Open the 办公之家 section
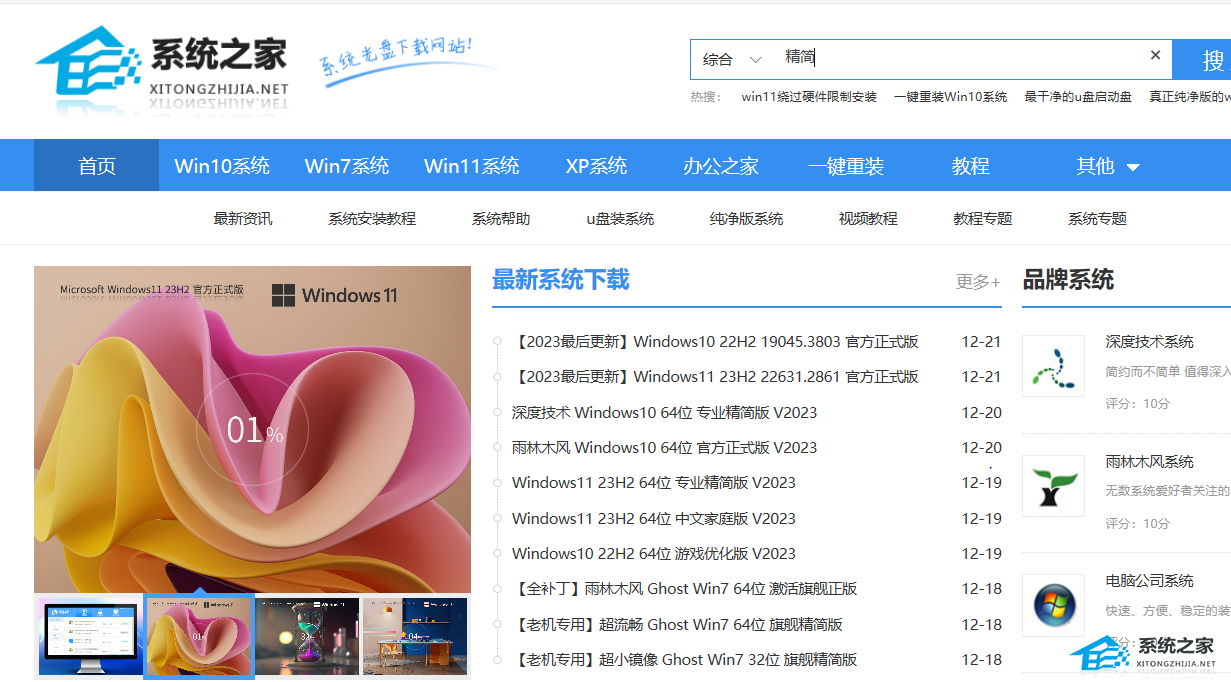This screenshot has width=1231, height=682. coord(721,166)
